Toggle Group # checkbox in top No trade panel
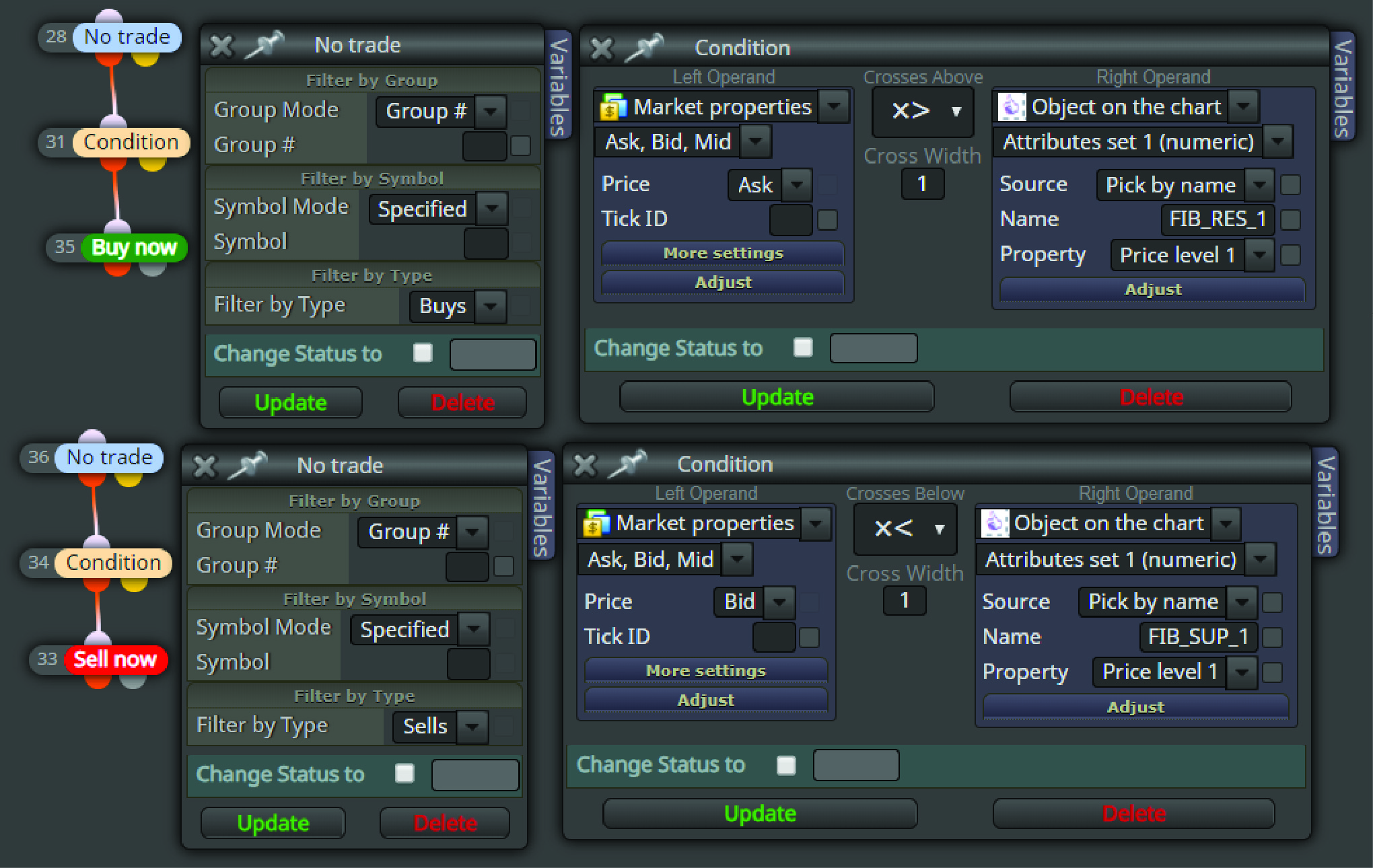 click(520, 145)
